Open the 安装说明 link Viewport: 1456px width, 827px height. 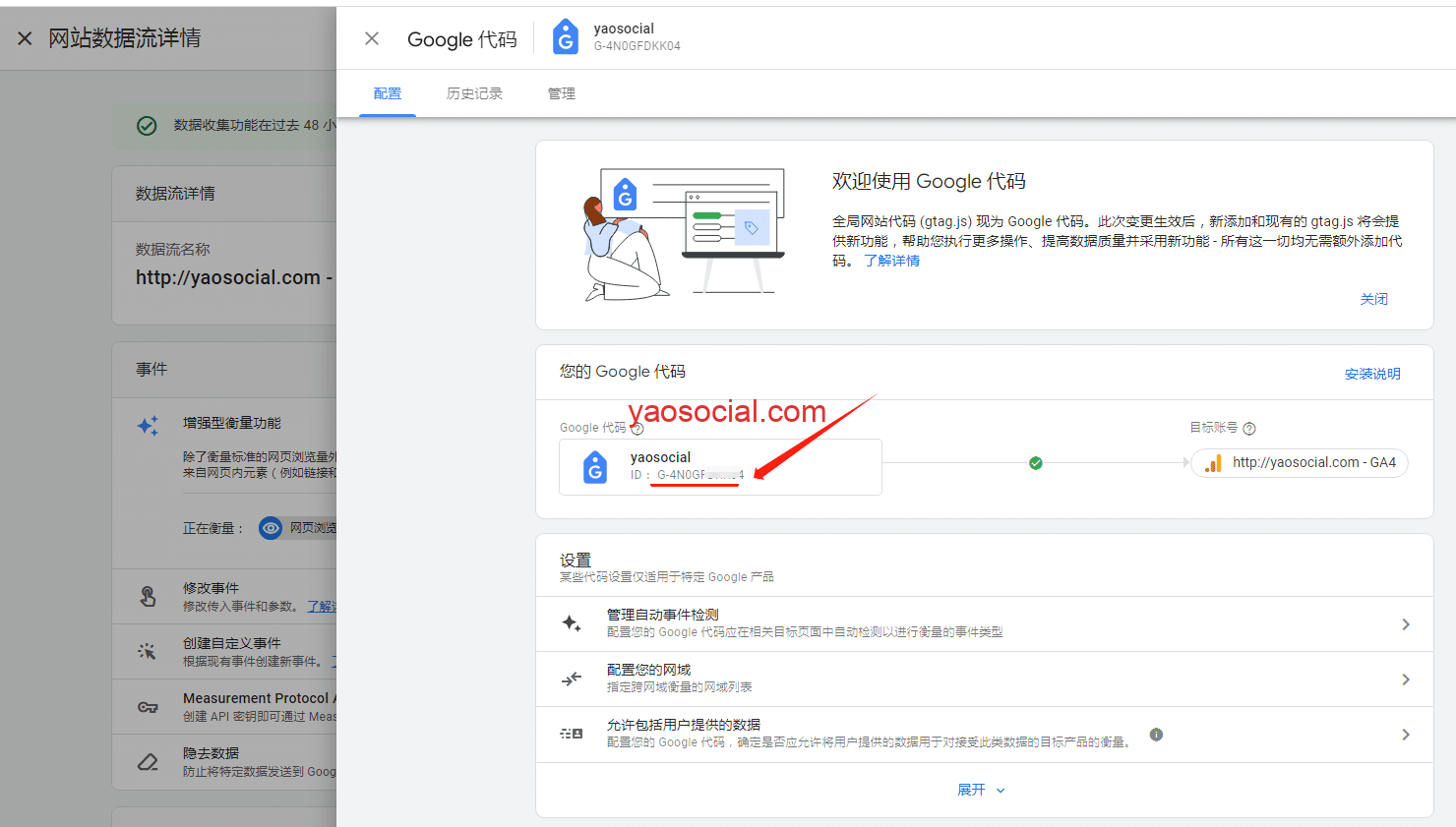(1372, 374)
